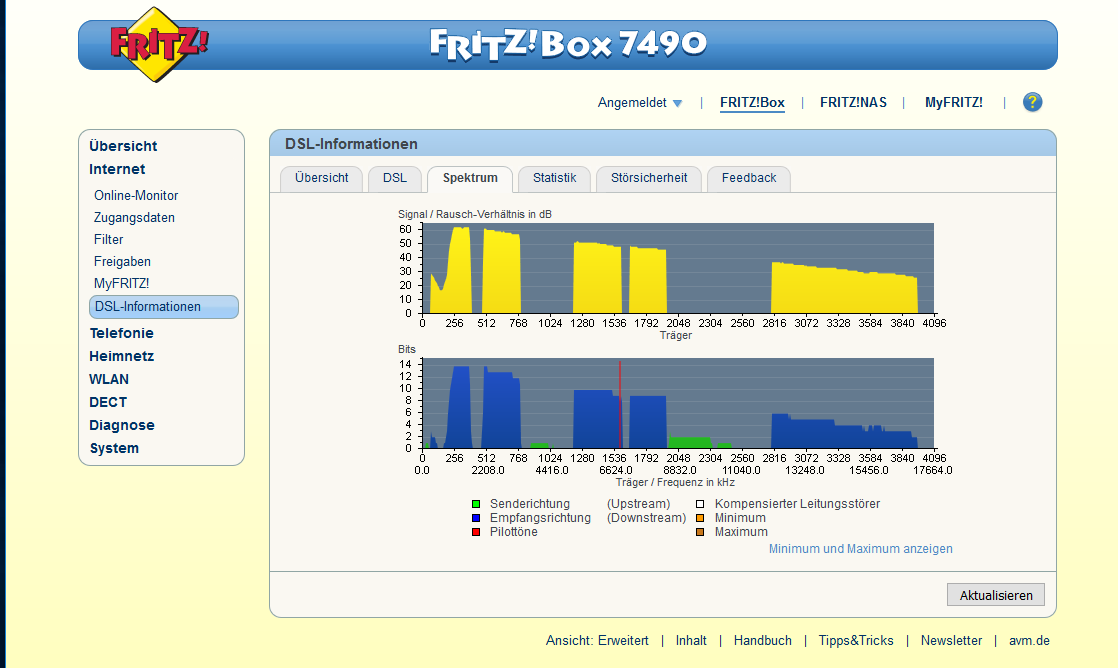Click the green Senderichtung legend swatch
1118x668 pixels.
tap(476, 504)
